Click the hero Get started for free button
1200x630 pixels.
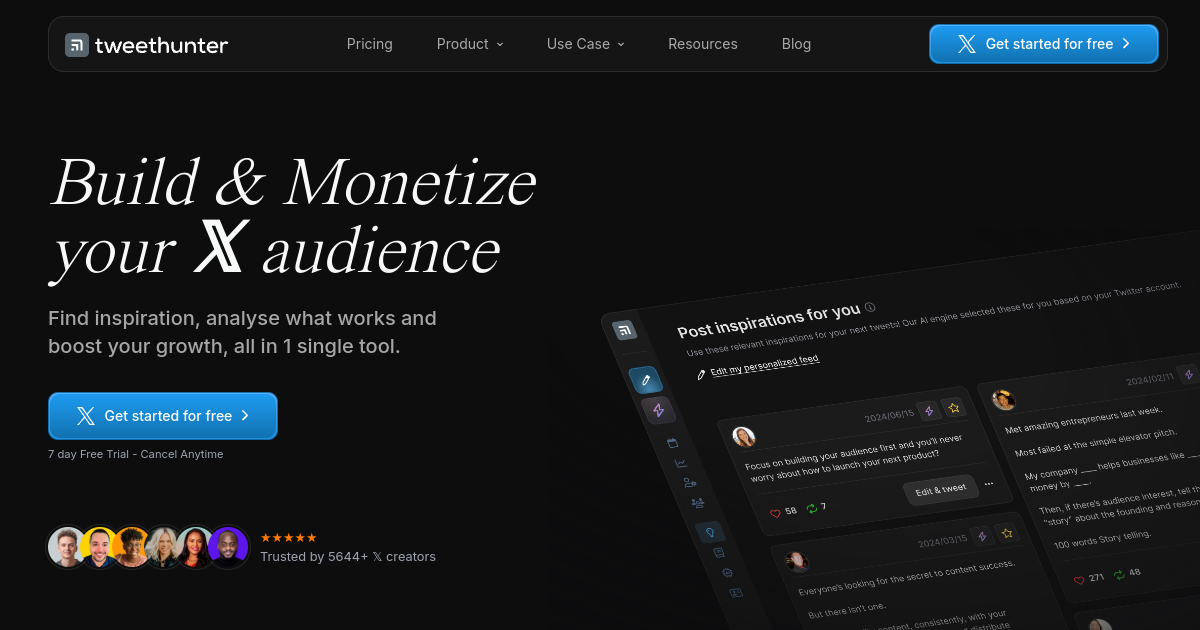(x=163, y=416)
